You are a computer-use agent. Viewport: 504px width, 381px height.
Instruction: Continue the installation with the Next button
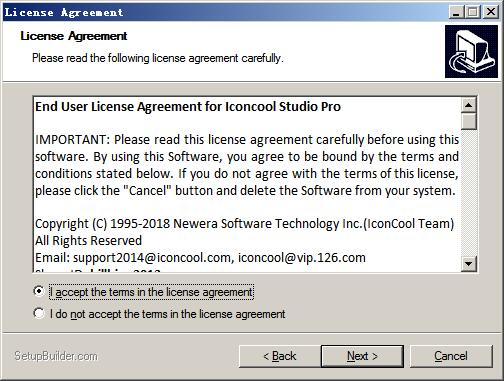pyautogui.click(x=362, y=356)
